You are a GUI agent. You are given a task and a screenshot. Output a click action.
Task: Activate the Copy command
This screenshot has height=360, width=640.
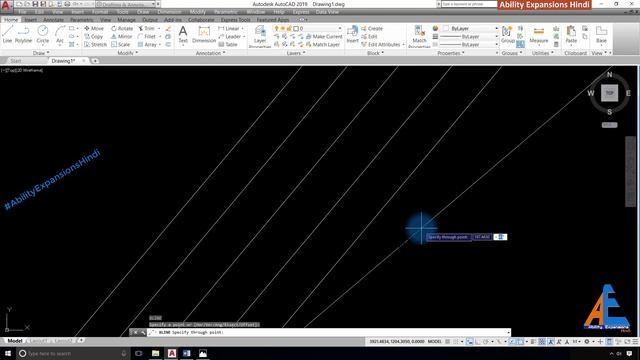94,36
